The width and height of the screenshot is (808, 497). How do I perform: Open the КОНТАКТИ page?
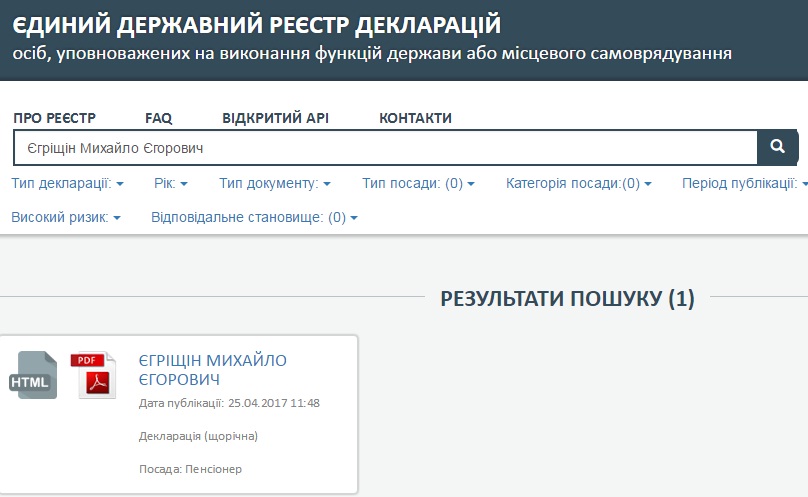click(x=415, y=118)
